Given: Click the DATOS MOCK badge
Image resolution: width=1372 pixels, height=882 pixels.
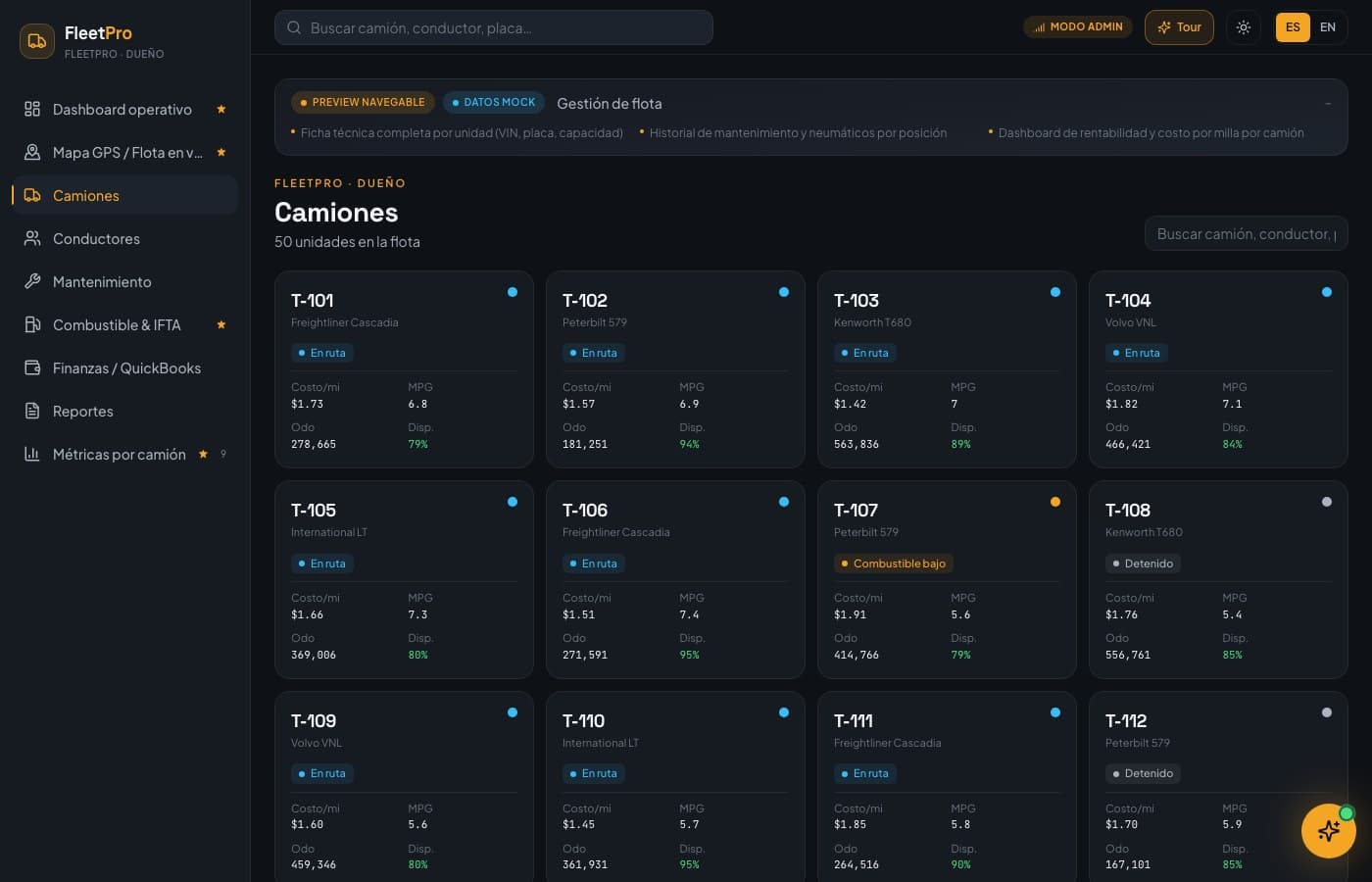Looking at the screenshot, I should pos(493,102).
